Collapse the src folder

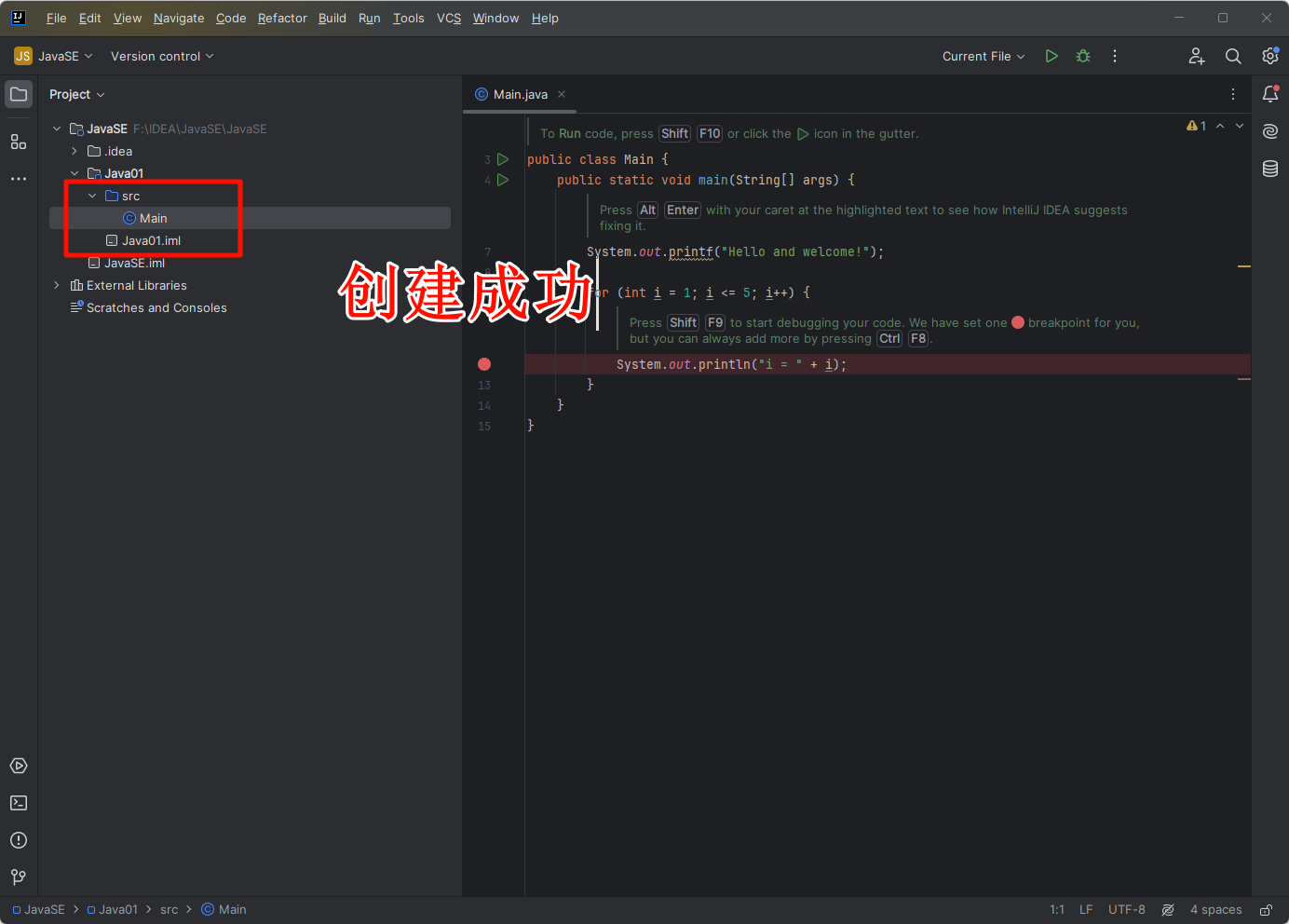click(x=92, y=196)
